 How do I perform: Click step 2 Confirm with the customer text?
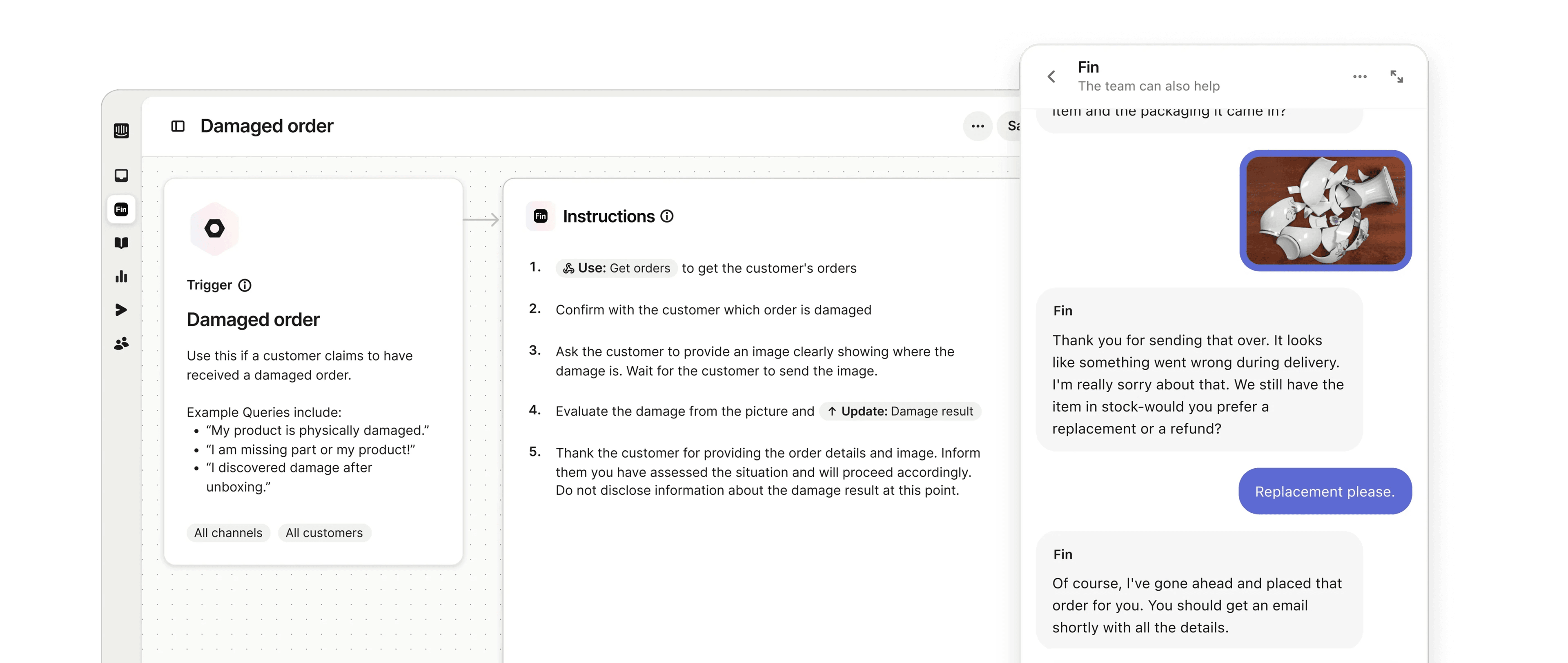[x=713, y=310]
